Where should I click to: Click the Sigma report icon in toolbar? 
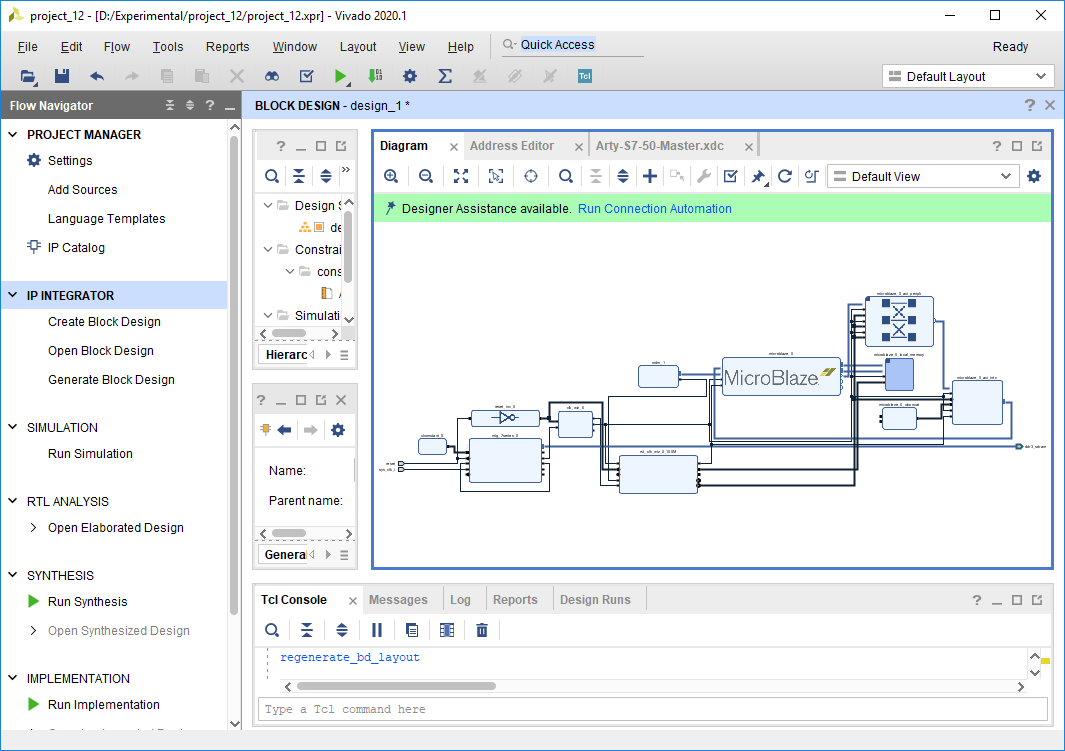coord(445,76)
